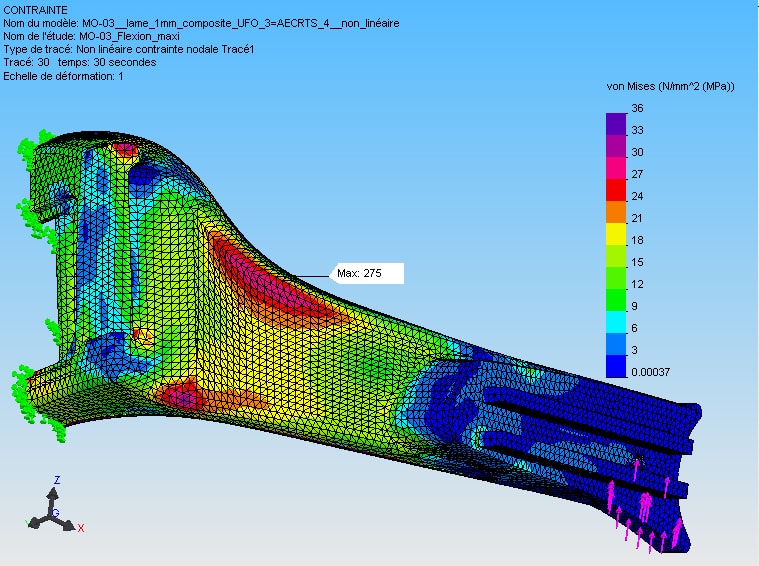Click the Type de tracé text line
Viewport: 759px width, 566px height.
click(129, 49)
